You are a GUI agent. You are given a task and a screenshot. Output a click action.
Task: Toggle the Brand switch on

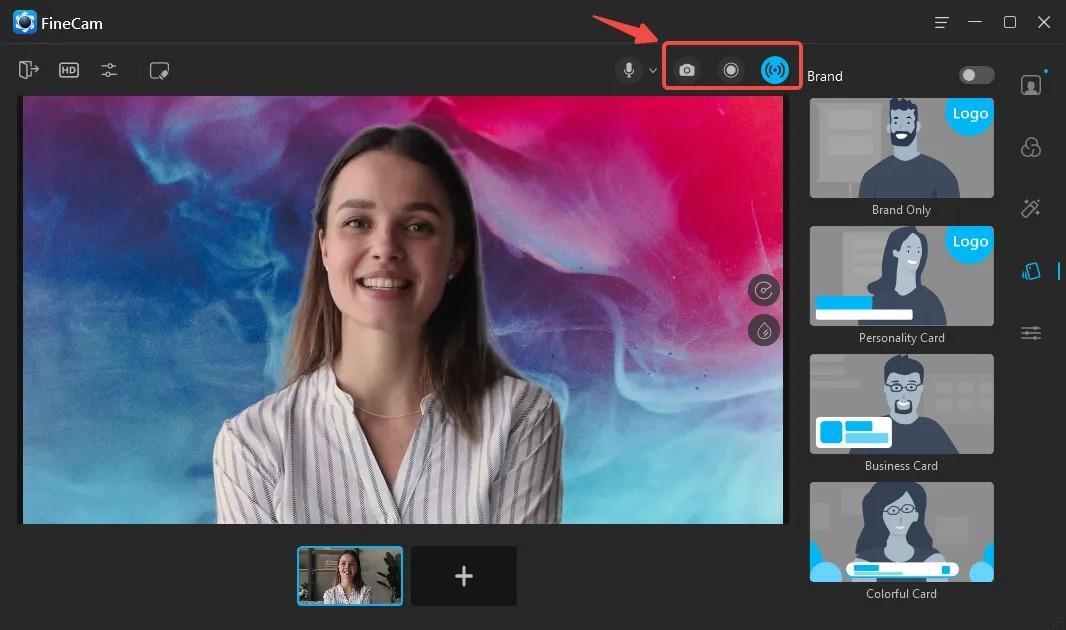click(x=976, y=75)
